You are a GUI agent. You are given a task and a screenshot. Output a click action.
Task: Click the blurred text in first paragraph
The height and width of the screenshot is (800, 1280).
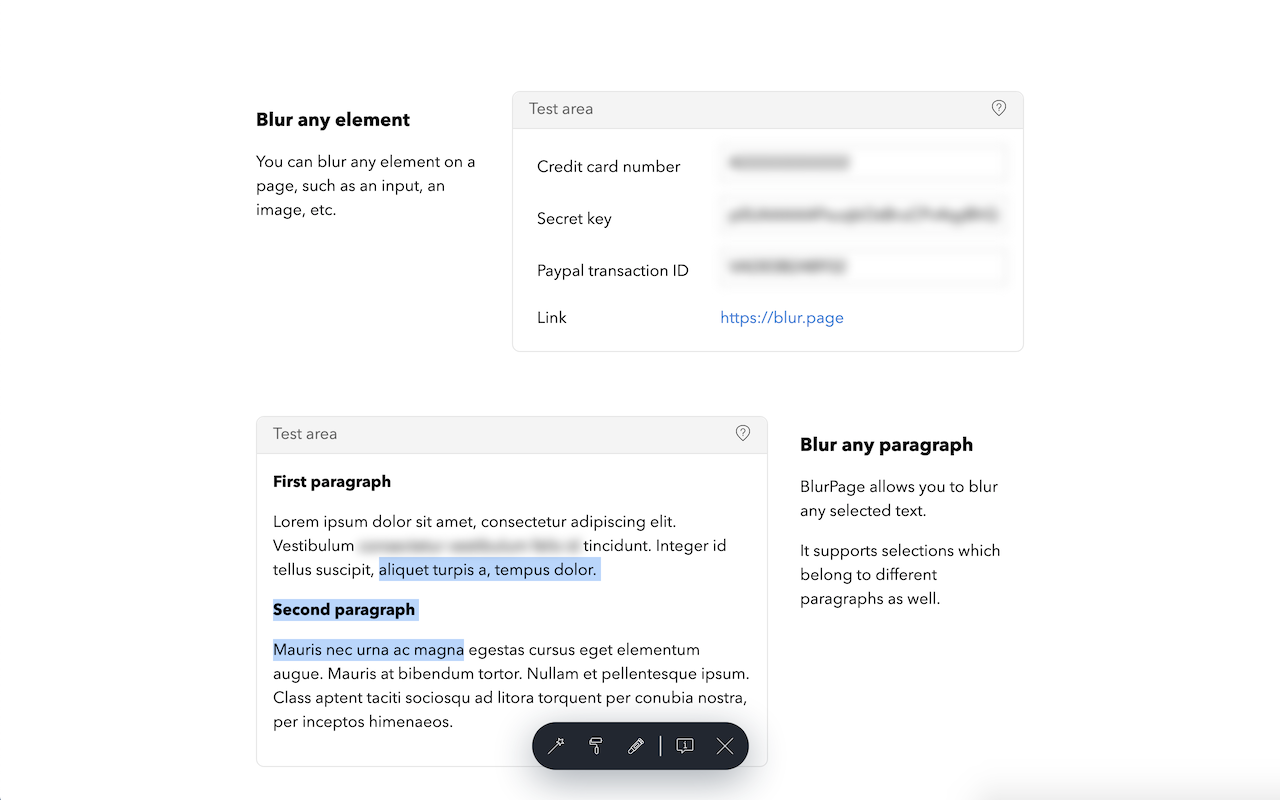coord(469,546)
